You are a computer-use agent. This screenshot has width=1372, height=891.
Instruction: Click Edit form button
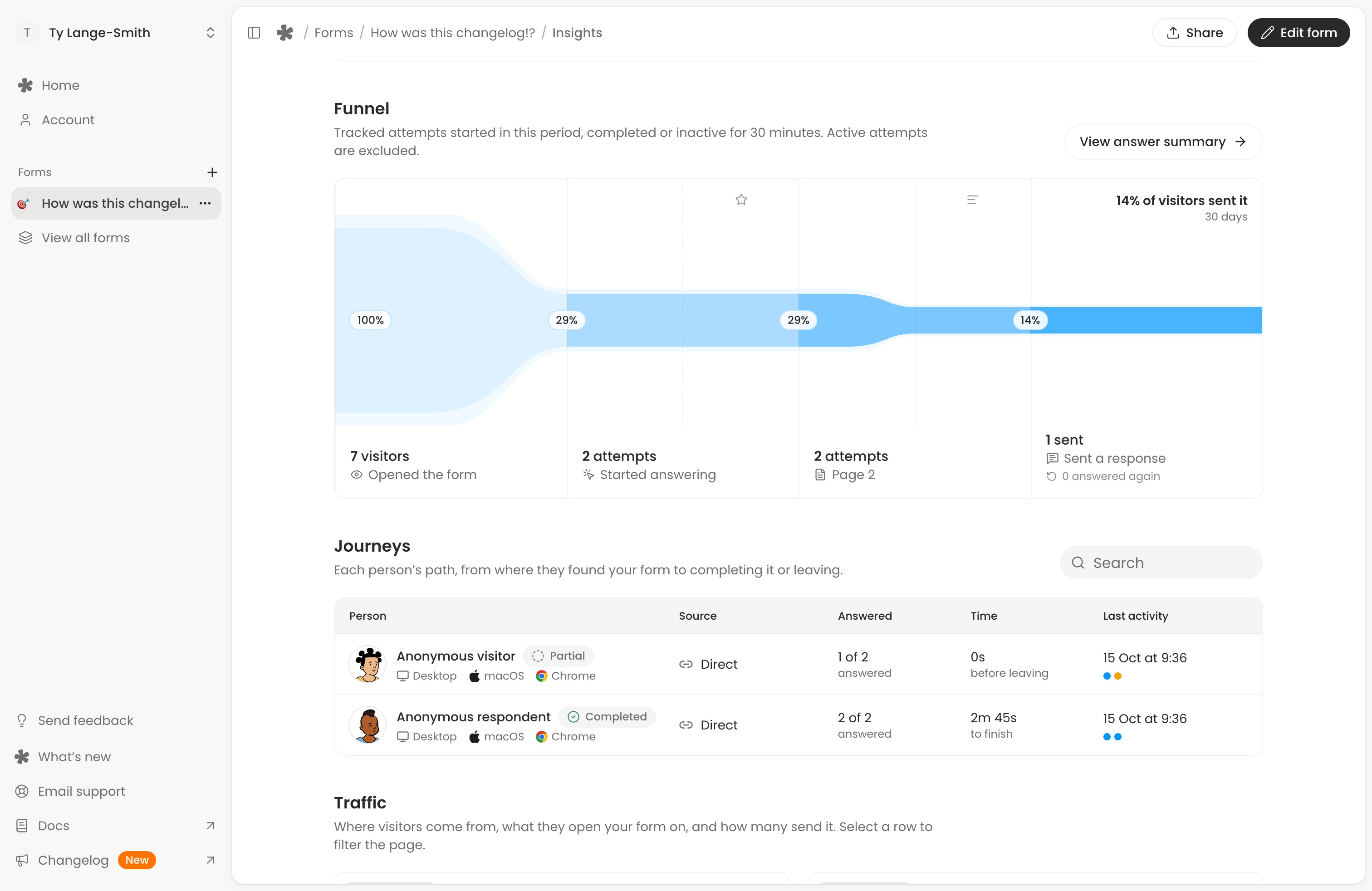pyautogui.click(x=1298, y=33)
